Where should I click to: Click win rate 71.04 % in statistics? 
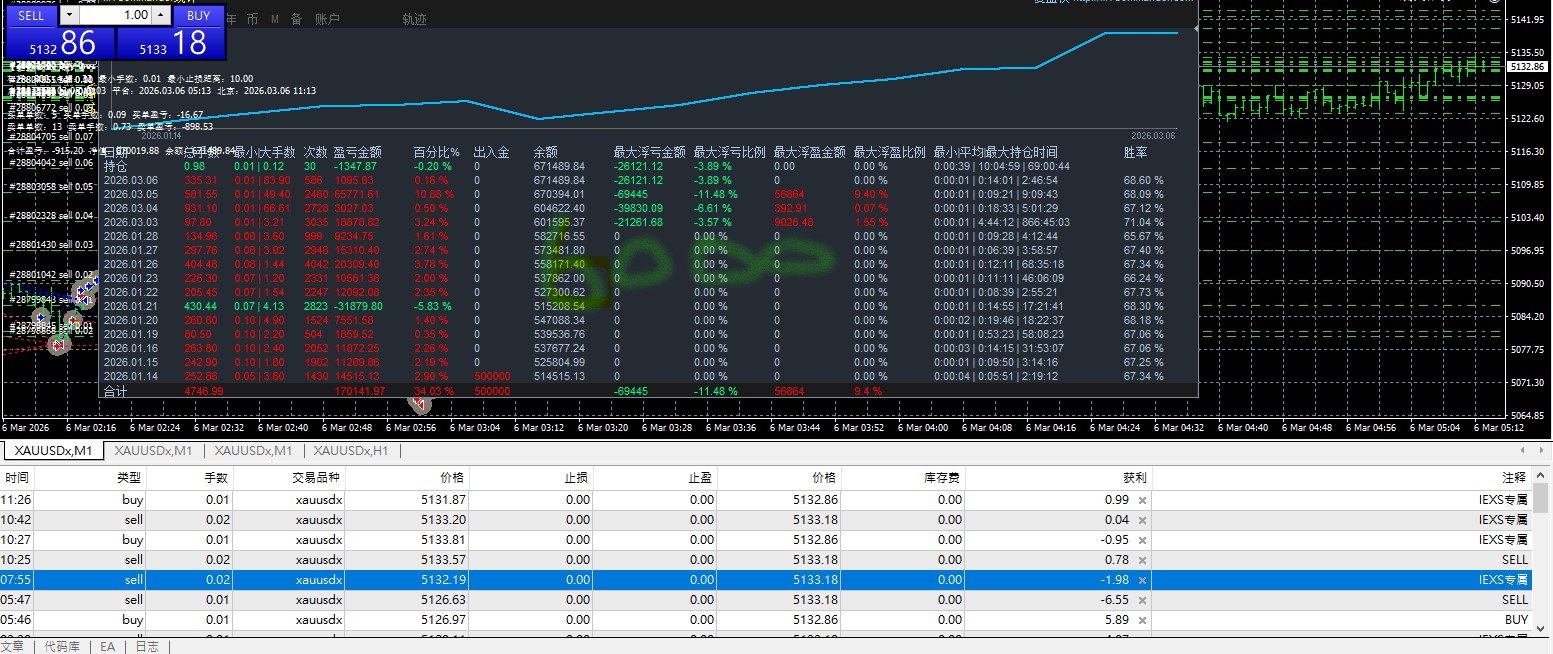1144,222
